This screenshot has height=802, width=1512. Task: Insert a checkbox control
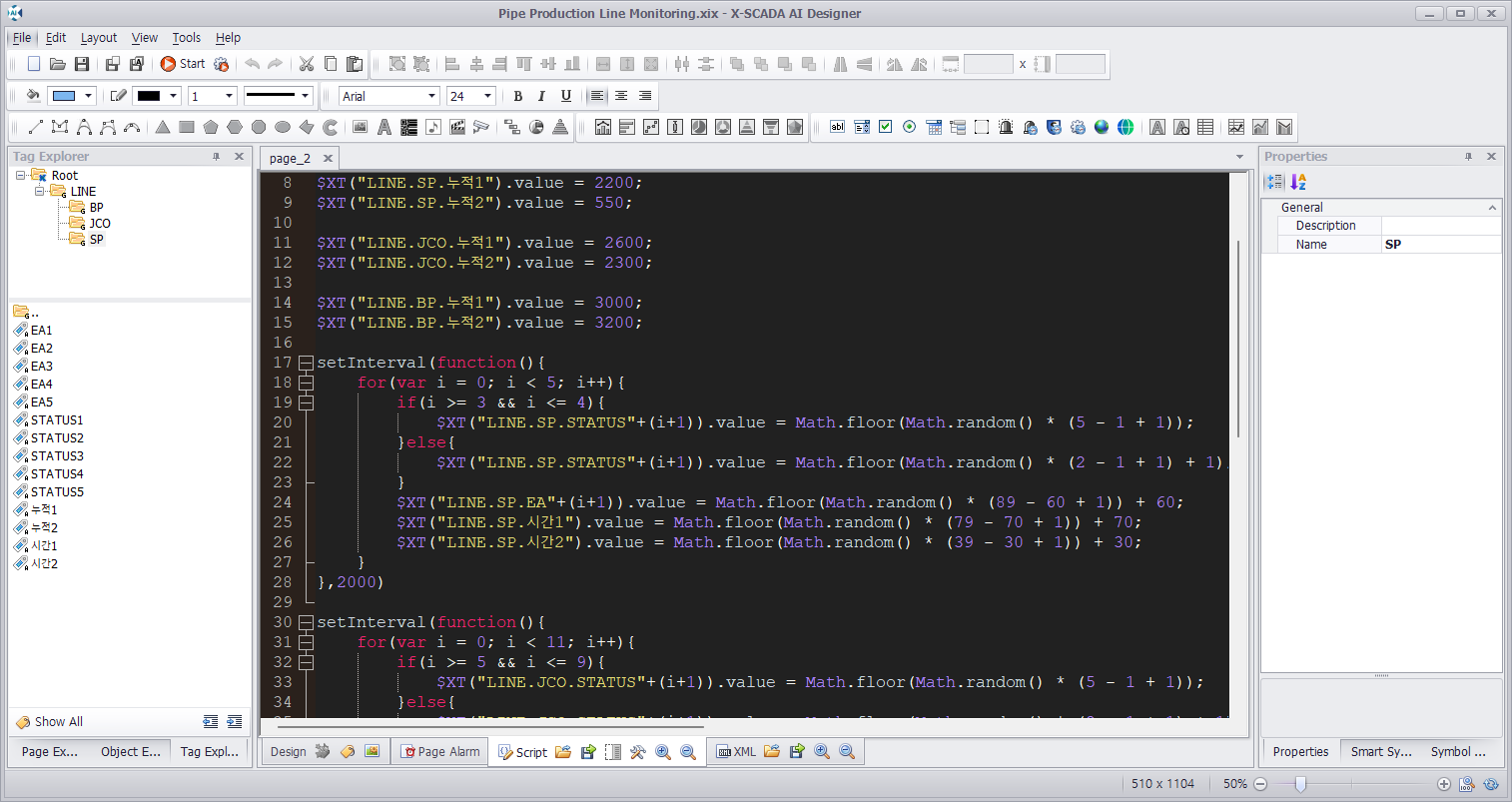pyautogui.click(x=886, y=127)
